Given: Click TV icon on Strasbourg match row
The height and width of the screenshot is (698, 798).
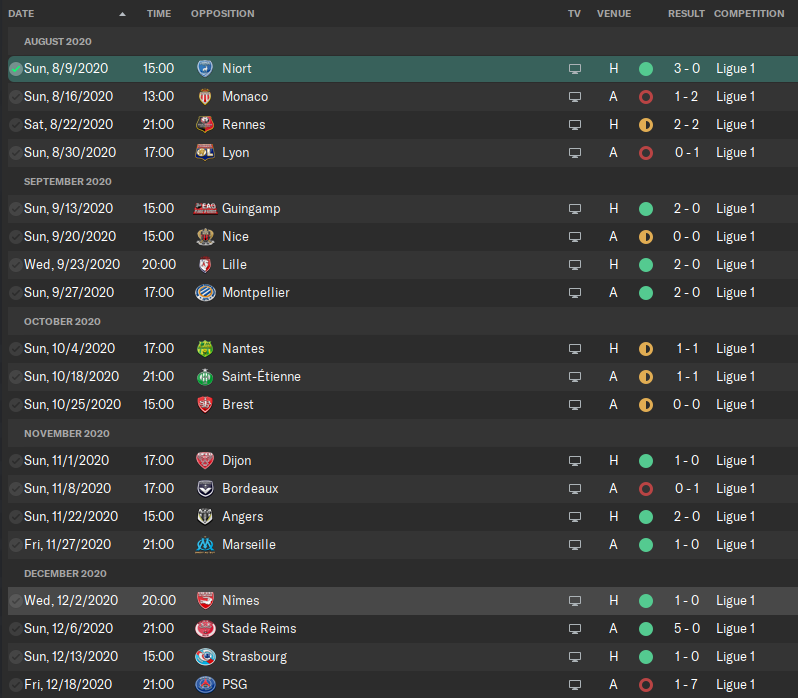Looking at the screenshot, I should coord(574,657).
